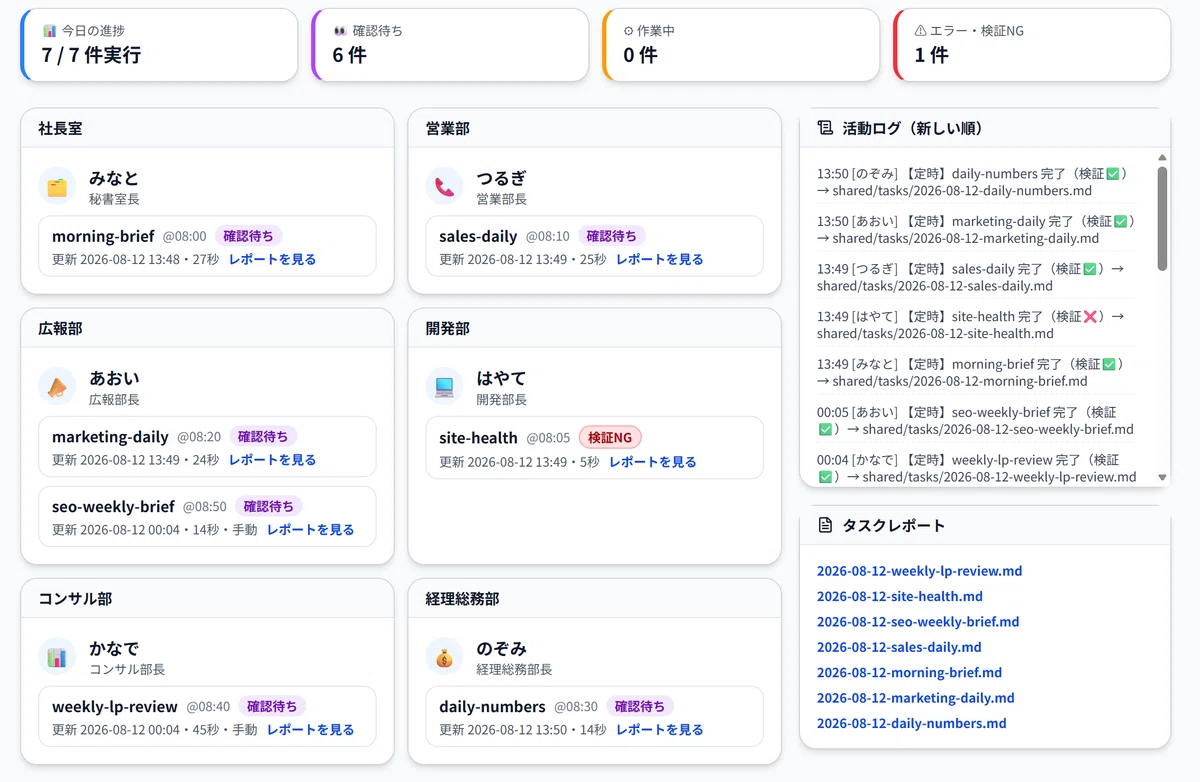Click the 13:49 みなと morning-brief log entry
Image resolution: width=1200 pixels, height=782 pixels.
[976, 372]
